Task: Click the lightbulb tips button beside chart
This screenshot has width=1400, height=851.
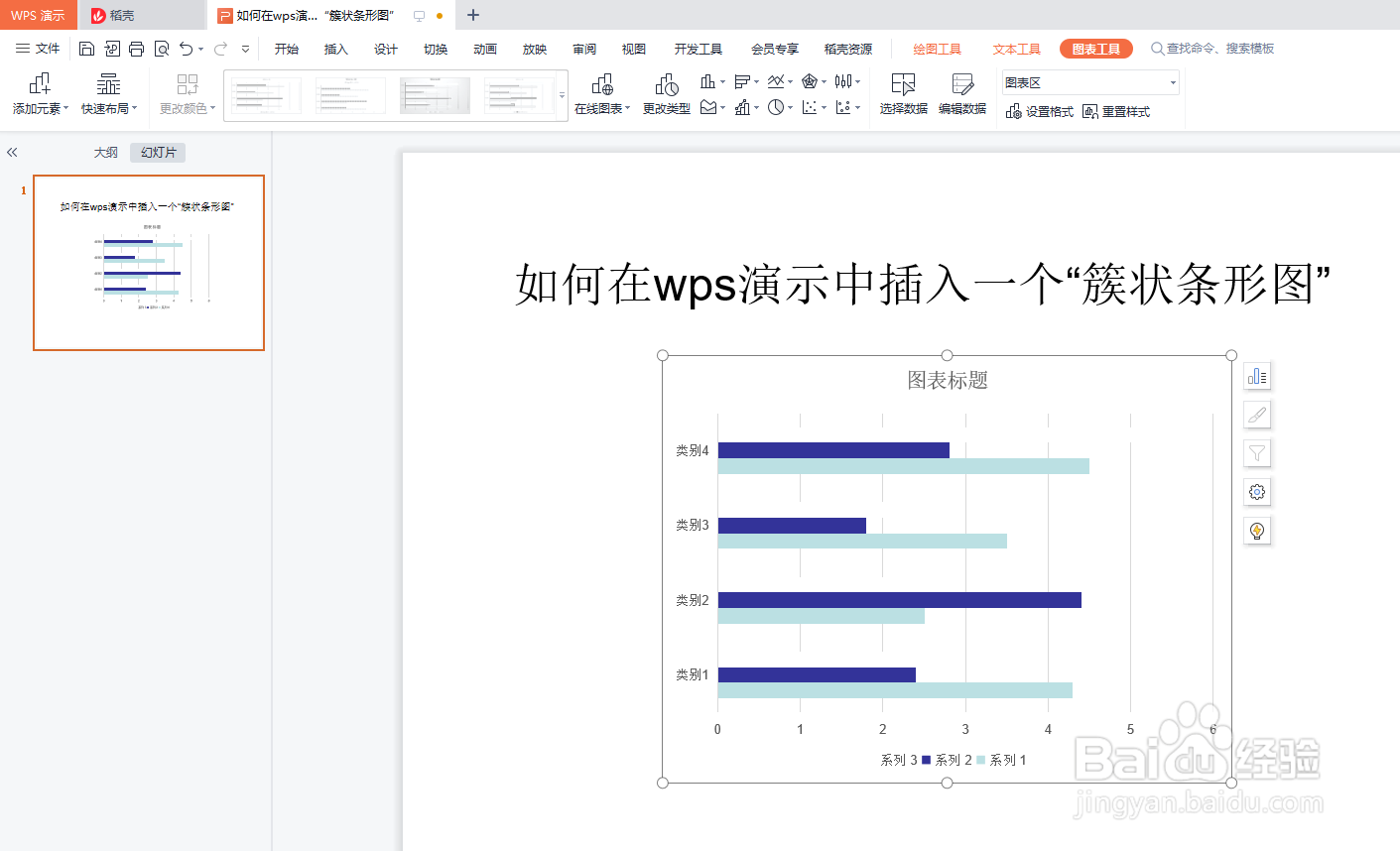Action: [1257, 531]
